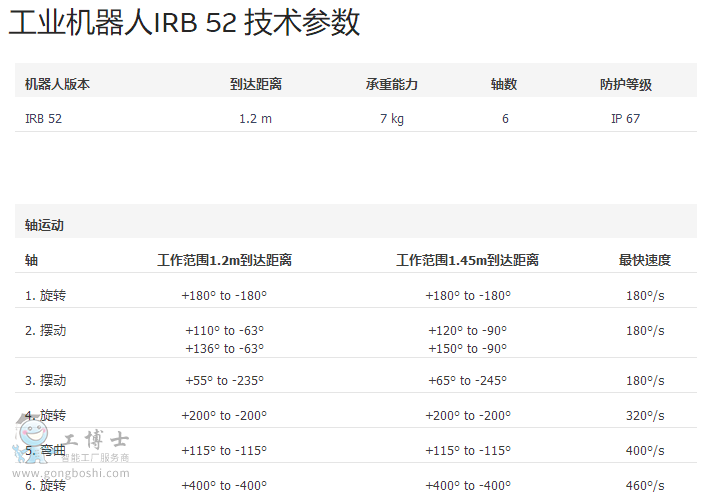
Task: Click the +150° to -90° value
Action: point(467,348)
